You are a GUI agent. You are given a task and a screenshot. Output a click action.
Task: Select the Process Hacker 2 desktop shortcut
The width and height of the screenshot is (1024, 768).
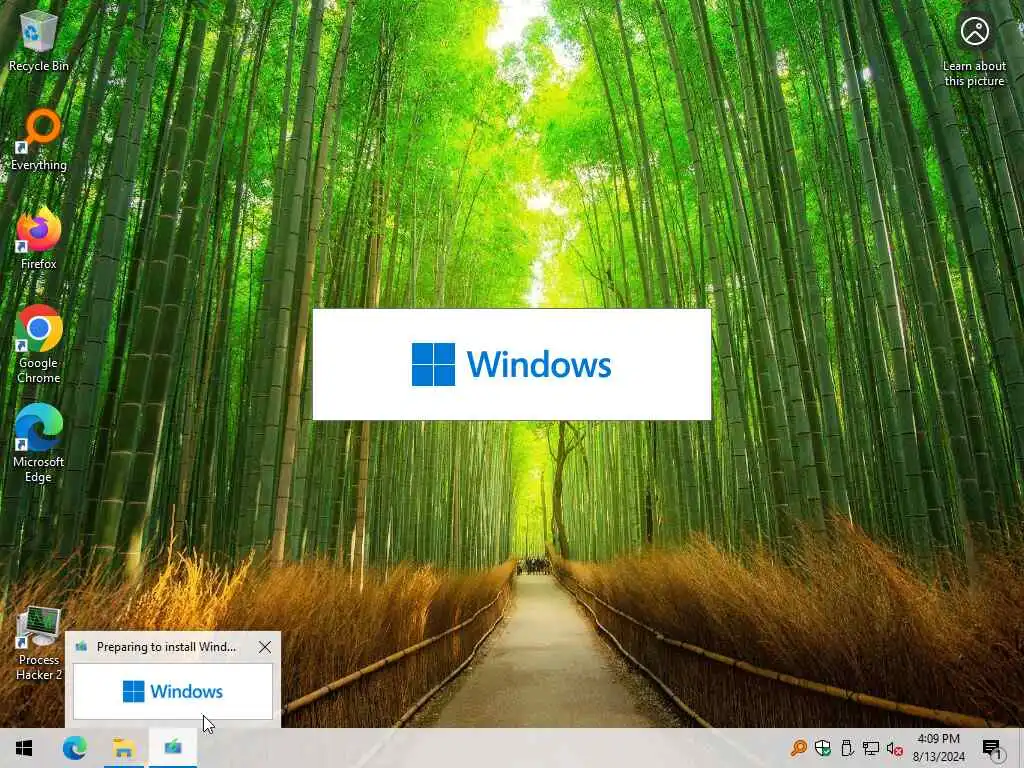point(39,644)
